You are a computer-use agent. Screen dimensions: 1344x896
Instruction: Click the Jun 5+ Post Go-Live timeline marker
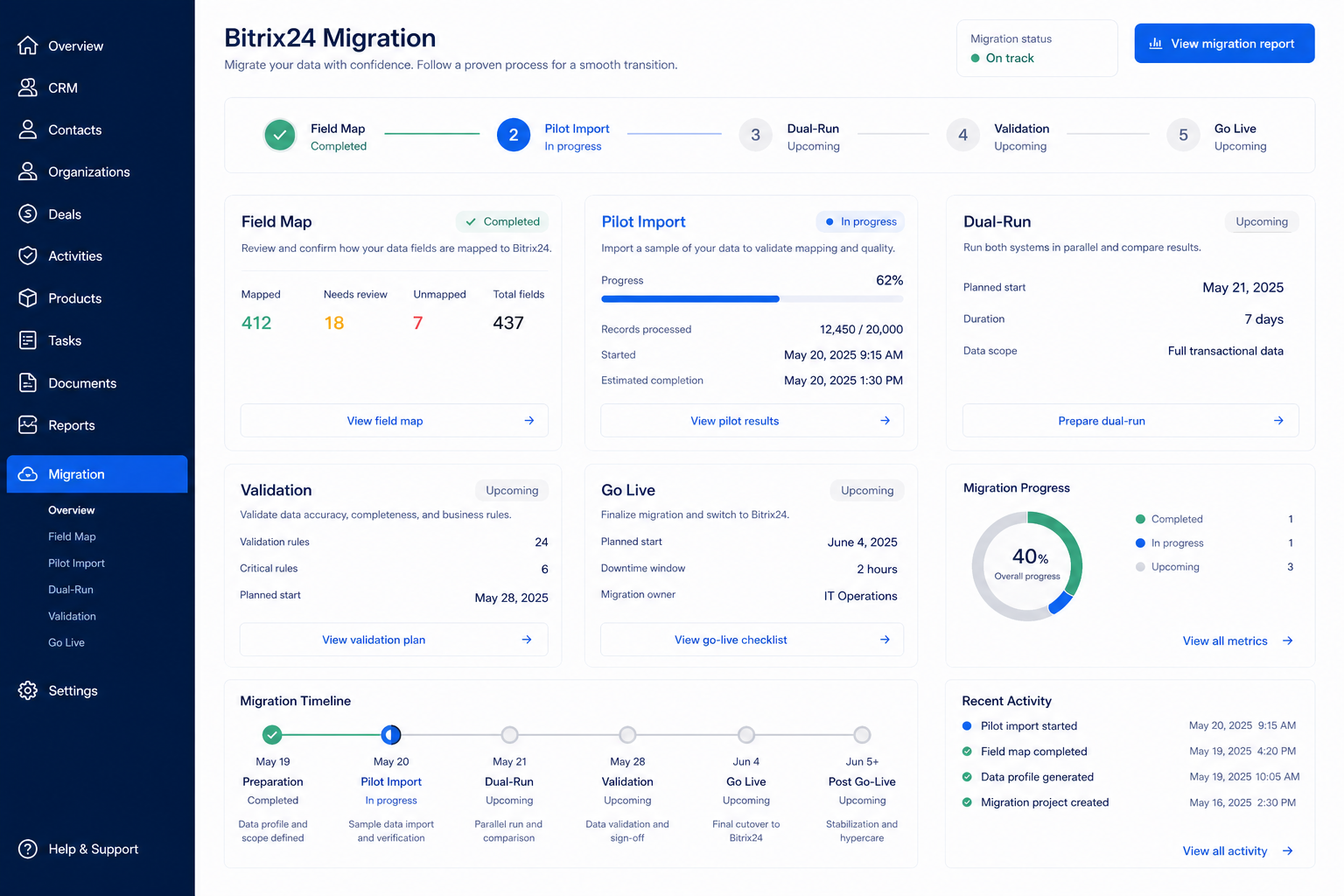[x=862, y=735]
